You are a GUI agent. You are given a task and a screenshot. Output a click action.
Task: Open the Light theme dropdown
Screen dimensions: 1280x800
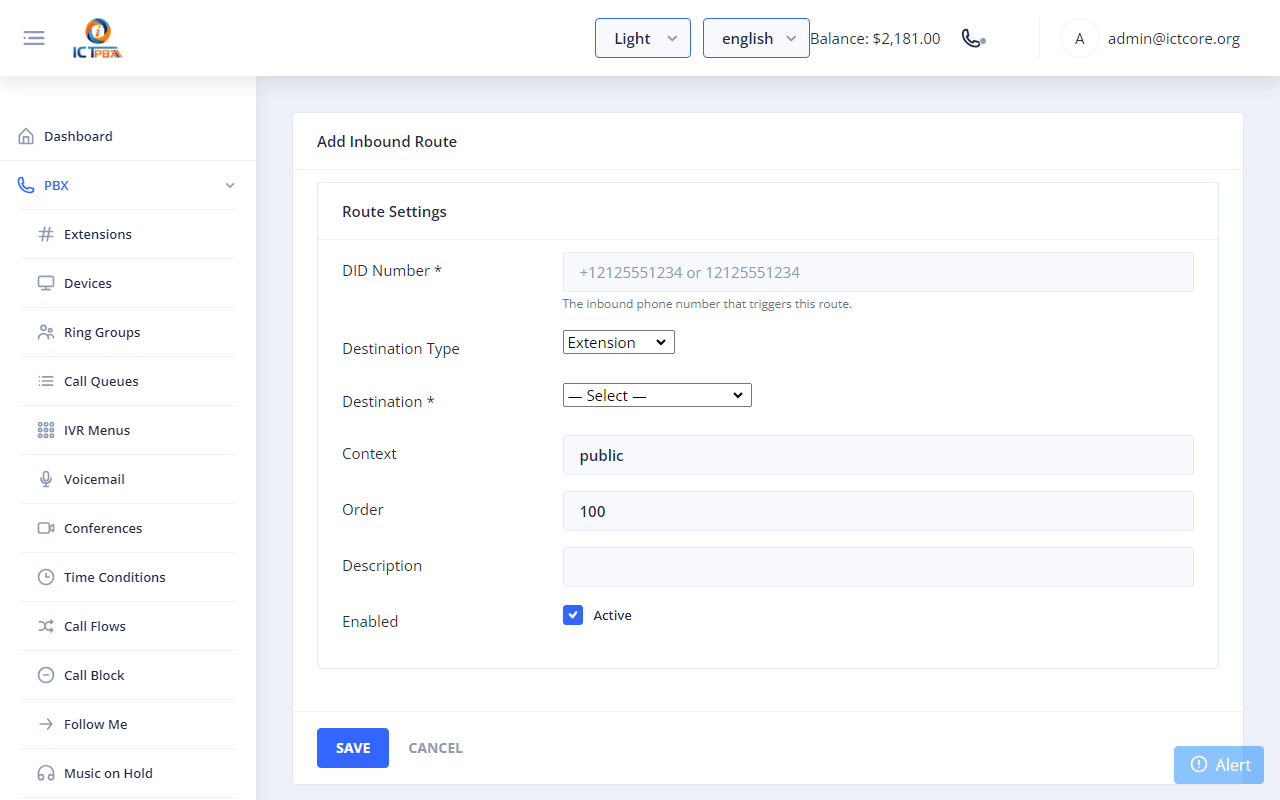(x=643, y=38)
